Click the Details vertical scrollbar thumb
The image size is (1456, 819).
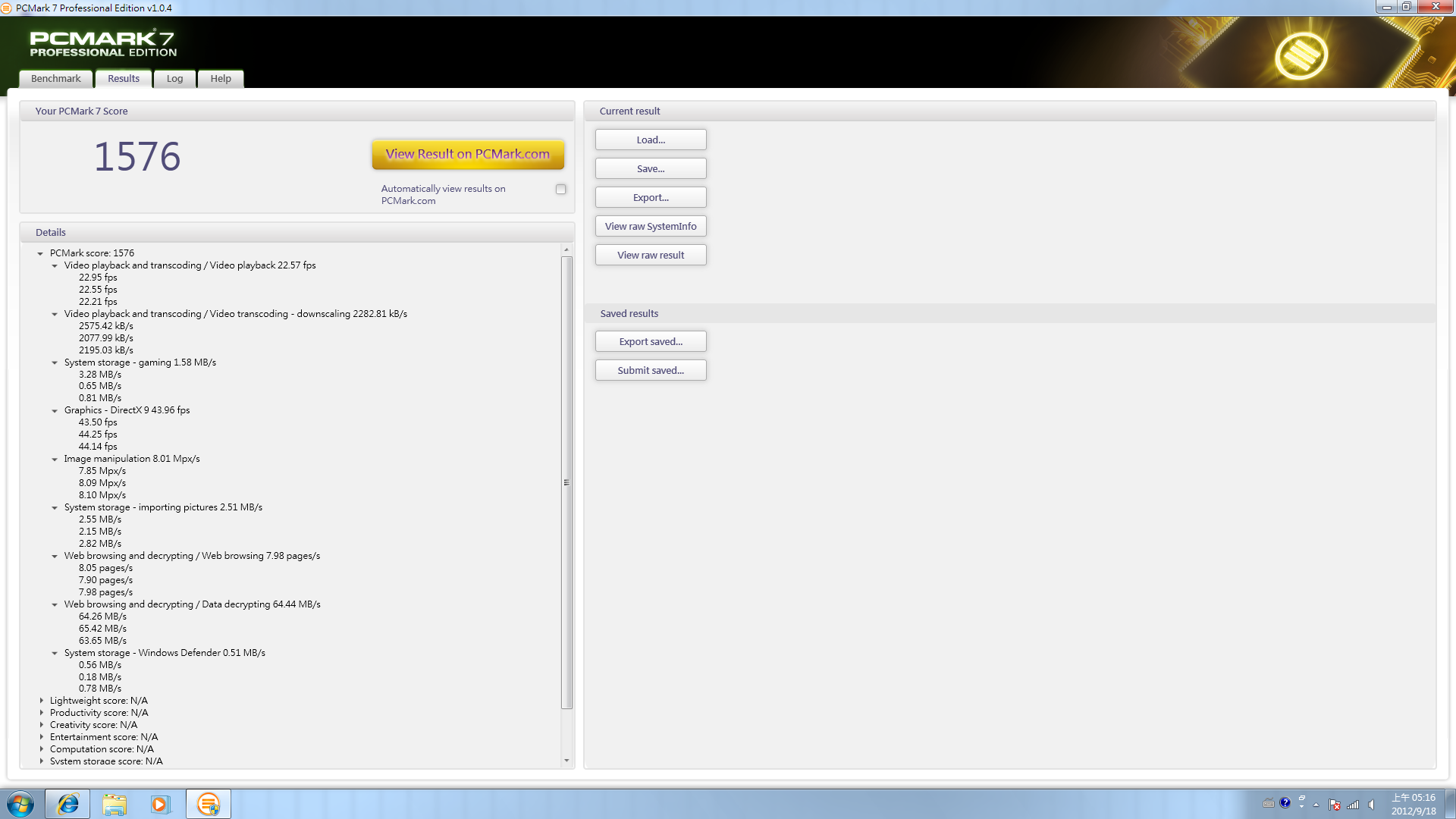point(566,482)
